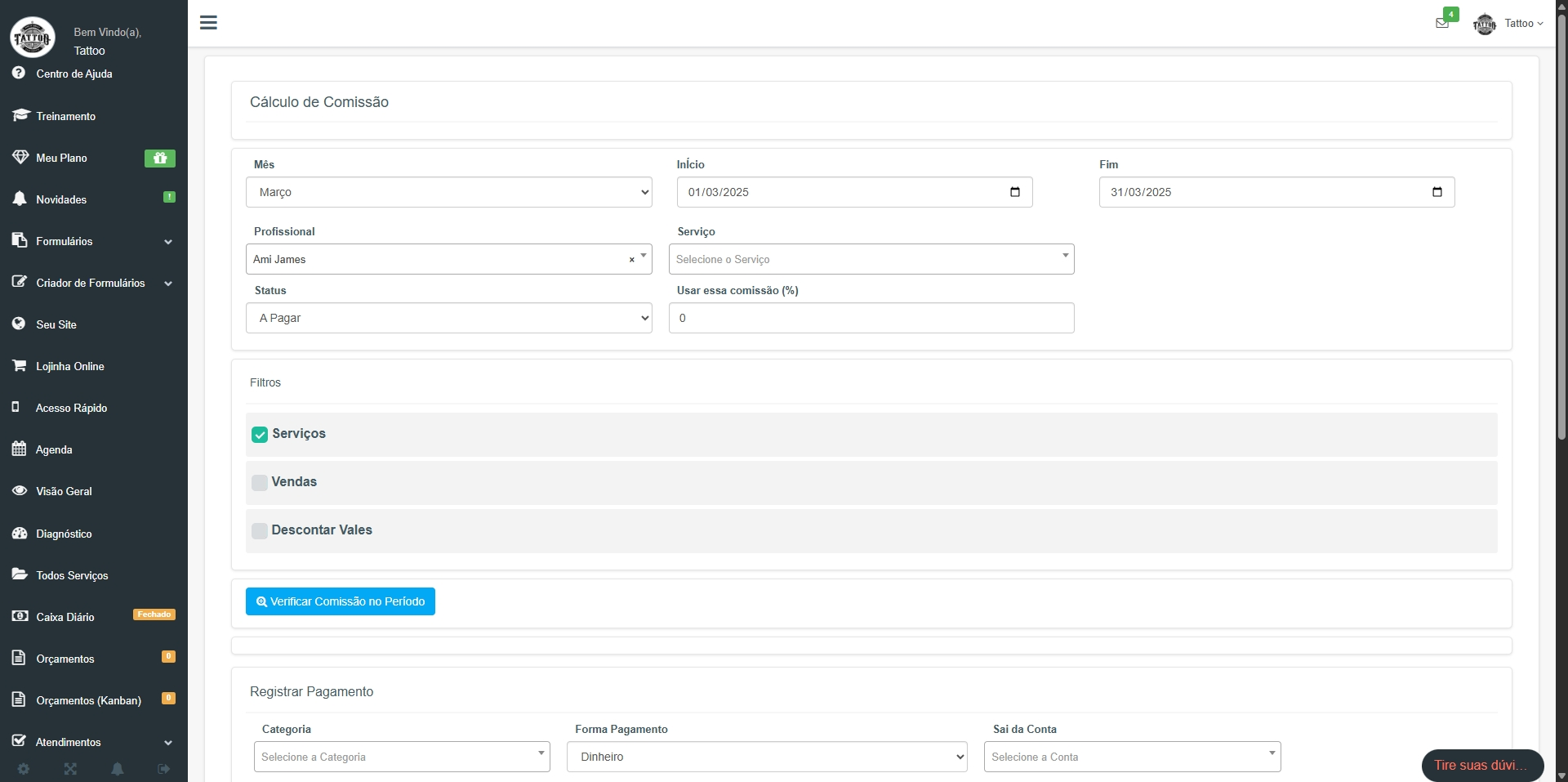Click the Lojinha Online cart icon
1568x782 pixels.
point(20,365)
